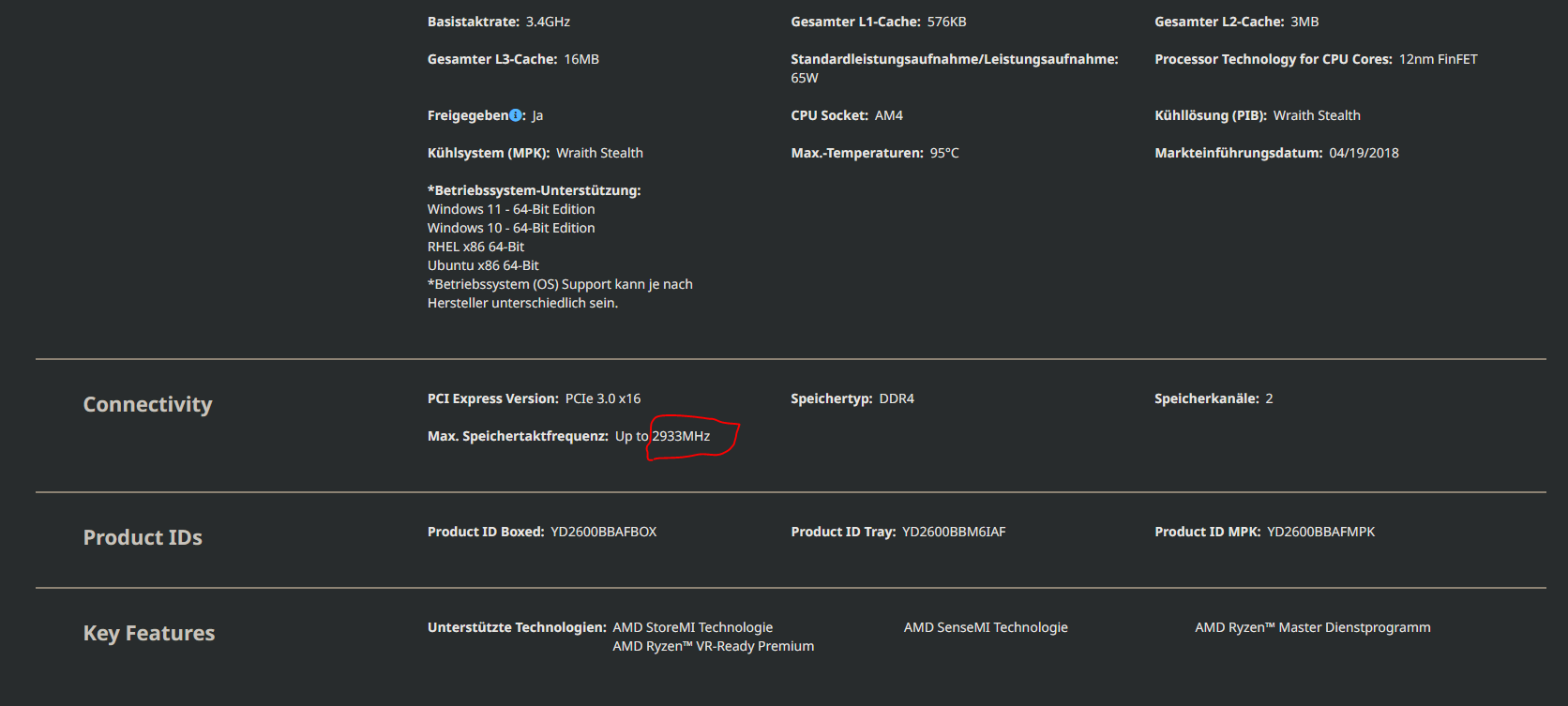Click AMD Ryzen VR-Ready Premium
The image size is (1568, 706).
click(x=714, y=646)
